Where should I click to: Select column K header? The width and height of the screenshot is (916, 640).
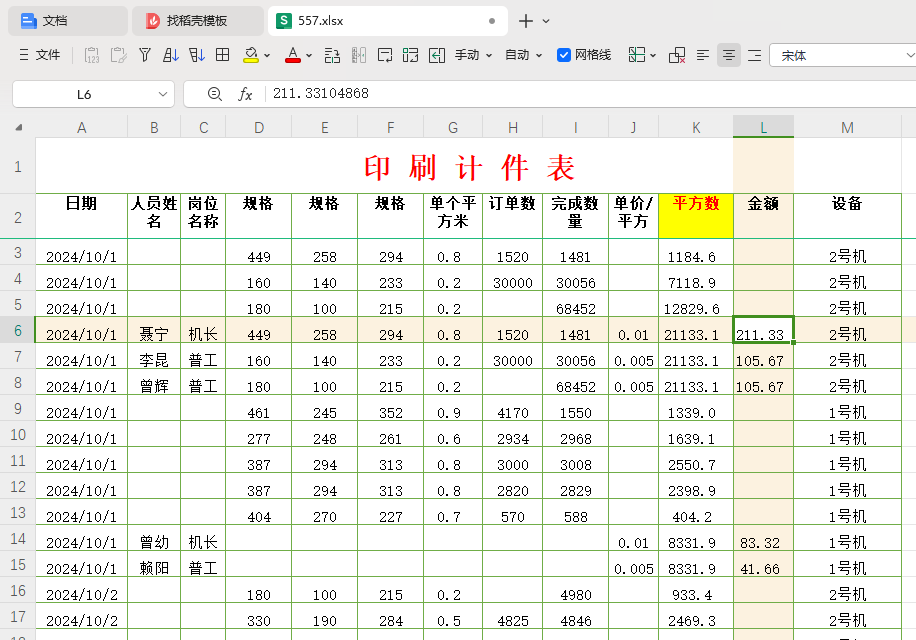click(x=696, y=127)
